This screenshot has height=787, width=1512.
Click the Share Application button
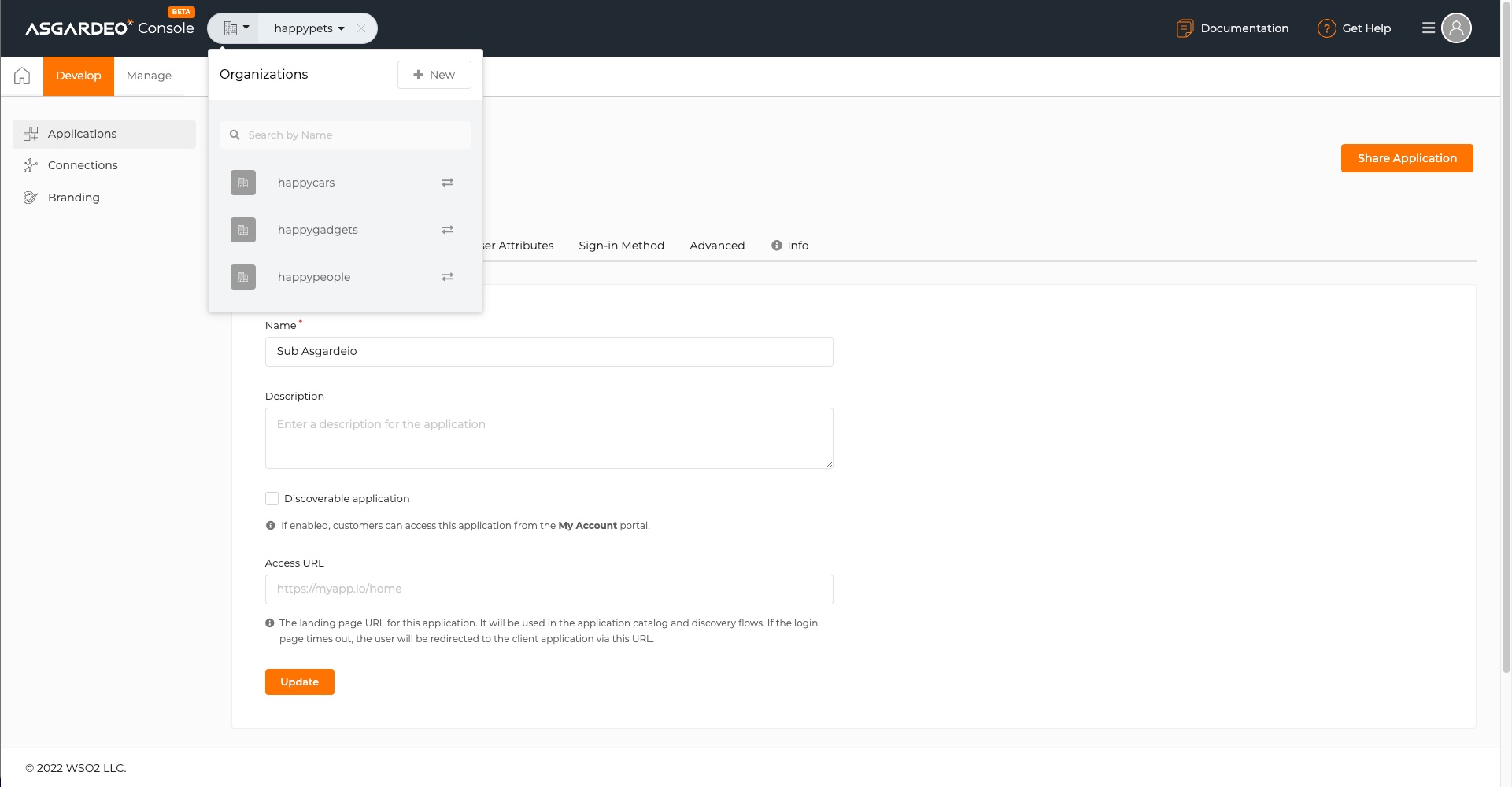tap(1407, 158)
